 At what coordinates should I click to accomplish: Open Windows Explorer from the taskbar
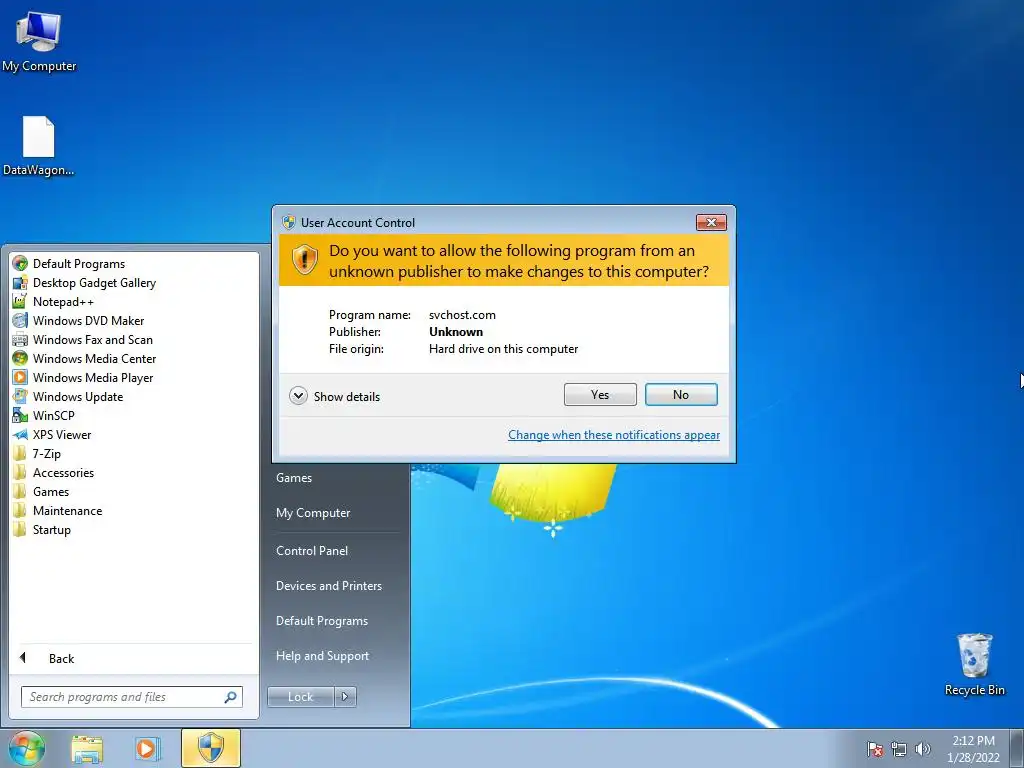87,748
